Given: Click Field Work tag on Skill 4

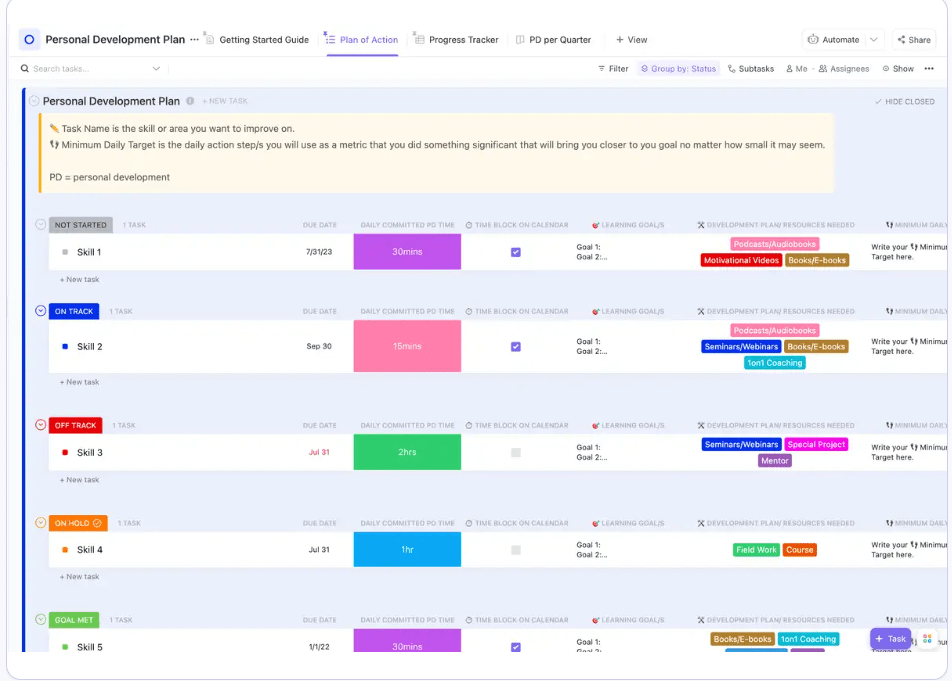Looking at the screenshot, I should [756, 550].
